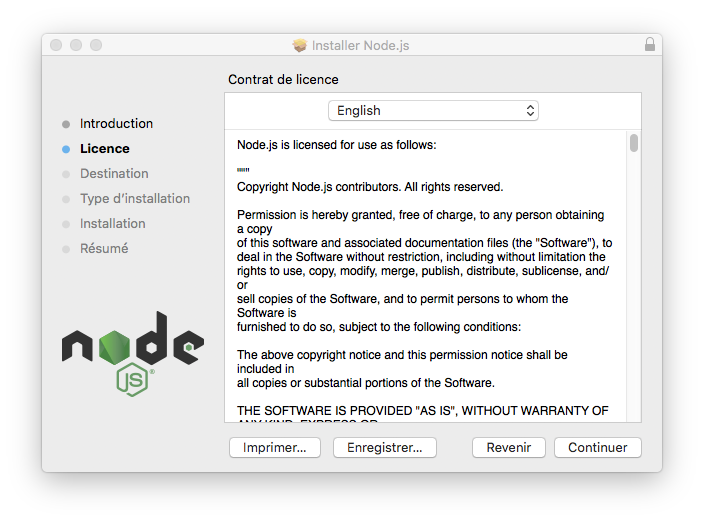Click the lock icon in title bar
704x522 pixels.
coord(650,44)
